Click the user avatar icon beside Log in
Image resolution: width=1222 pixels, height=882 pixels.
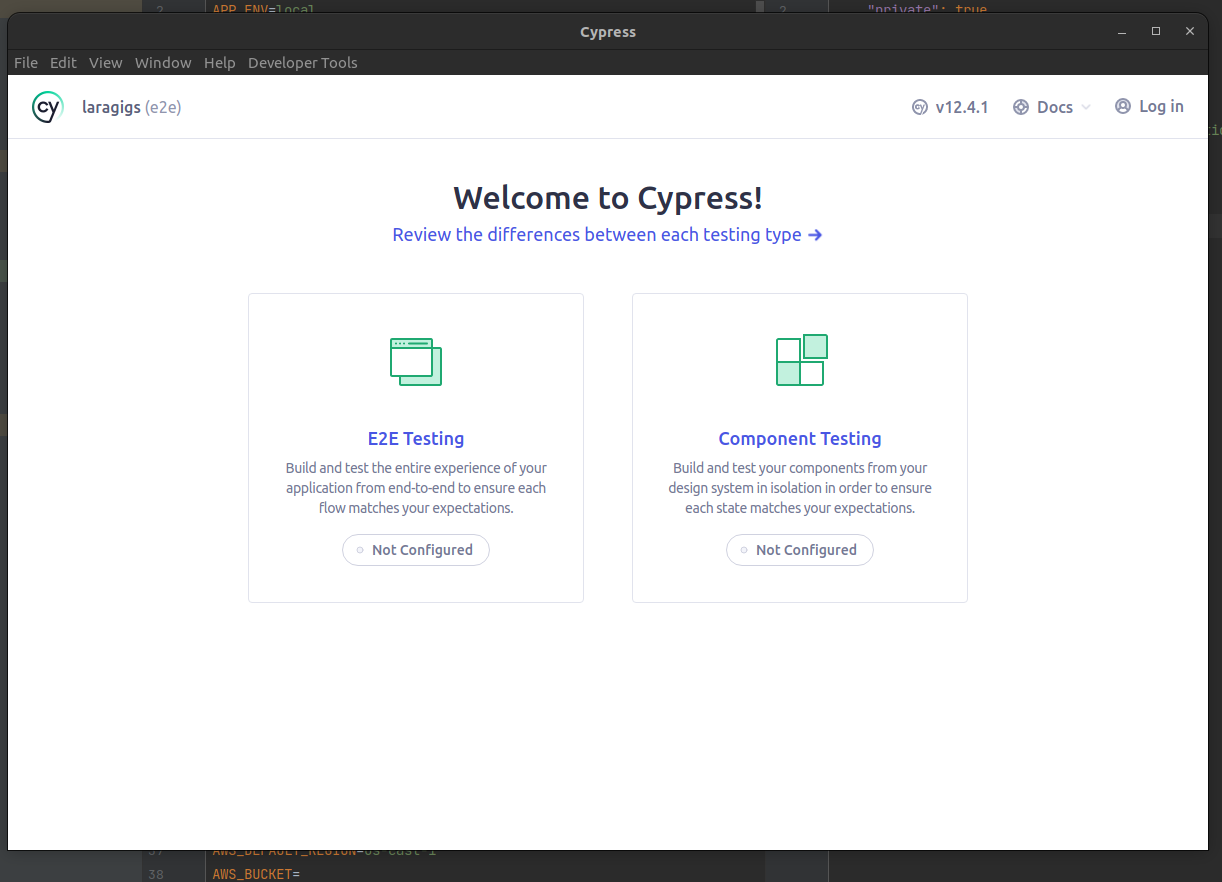[x=1123, y=106]
